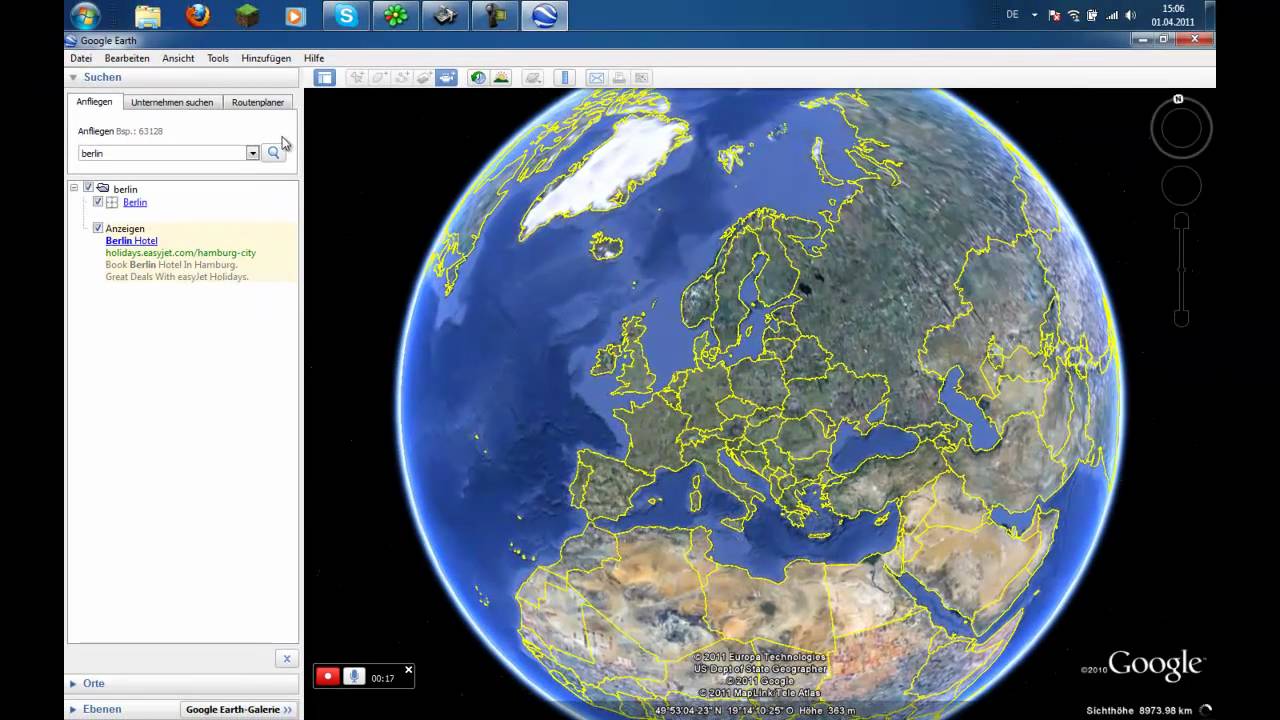Uncheck the Anzeigen checkbox
This screenshot has width=1280, height=720.
click(x=98, y=227)
